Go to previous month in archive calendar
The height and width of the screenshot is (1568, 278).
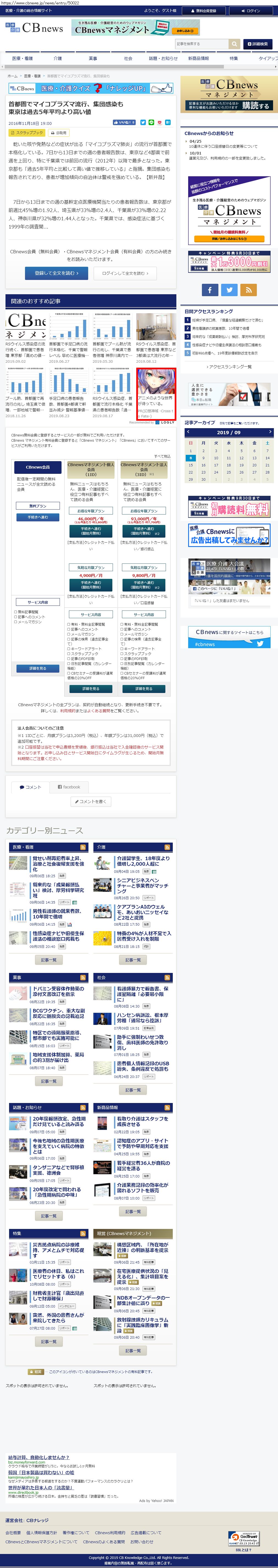tap(188, 431)
